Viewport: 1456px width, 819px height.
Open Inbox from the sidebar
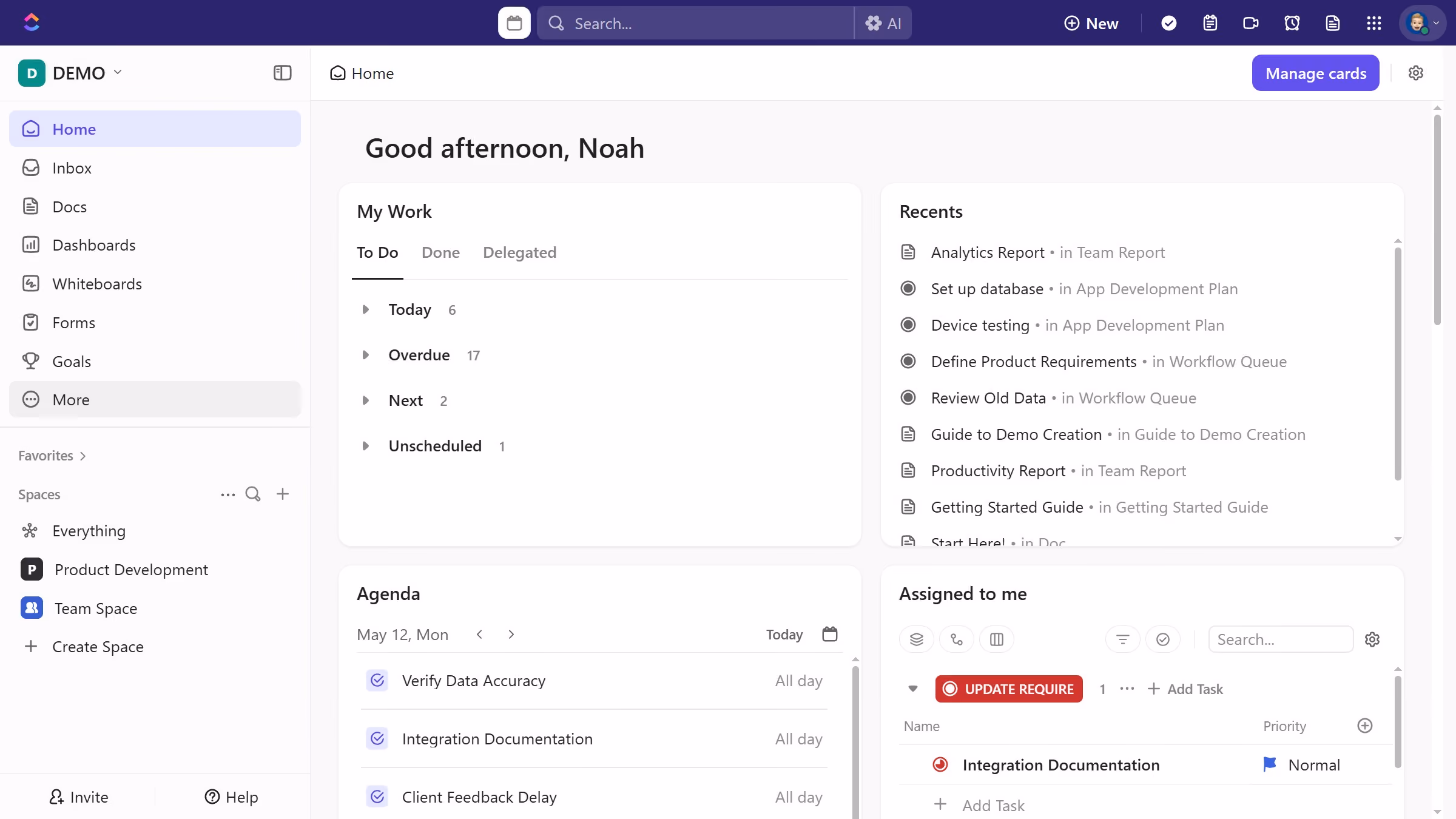pos(155,168)
